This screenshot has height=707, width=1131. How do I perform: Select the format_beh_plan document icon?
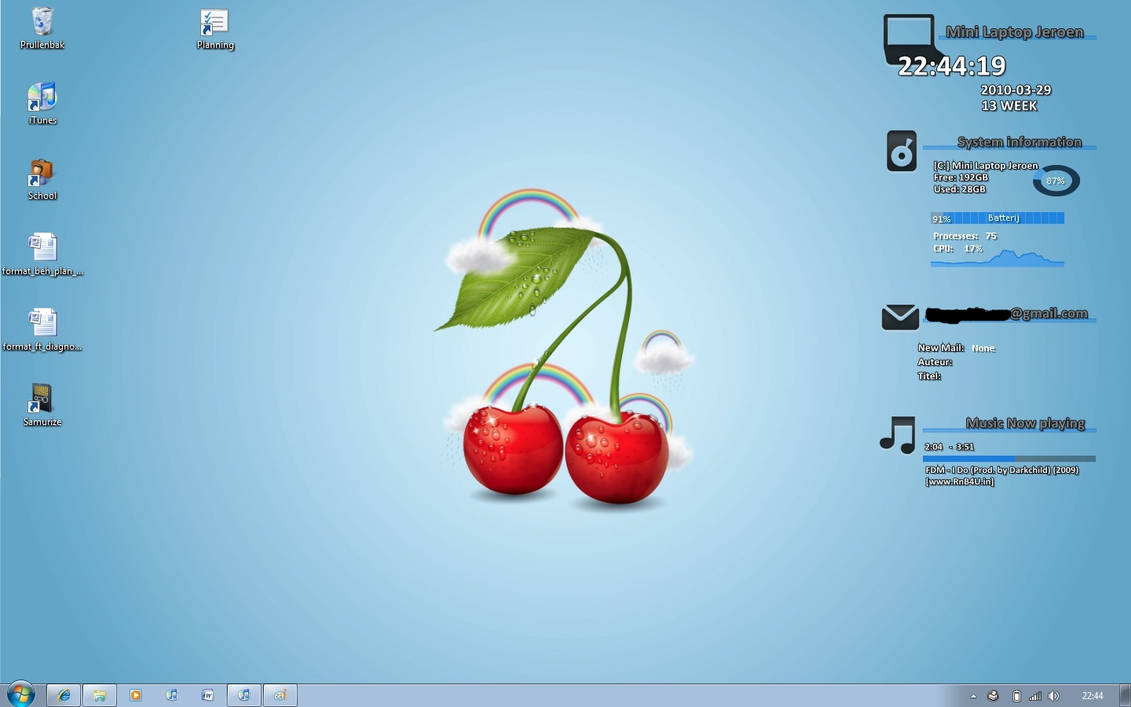[x=43, y=255]
